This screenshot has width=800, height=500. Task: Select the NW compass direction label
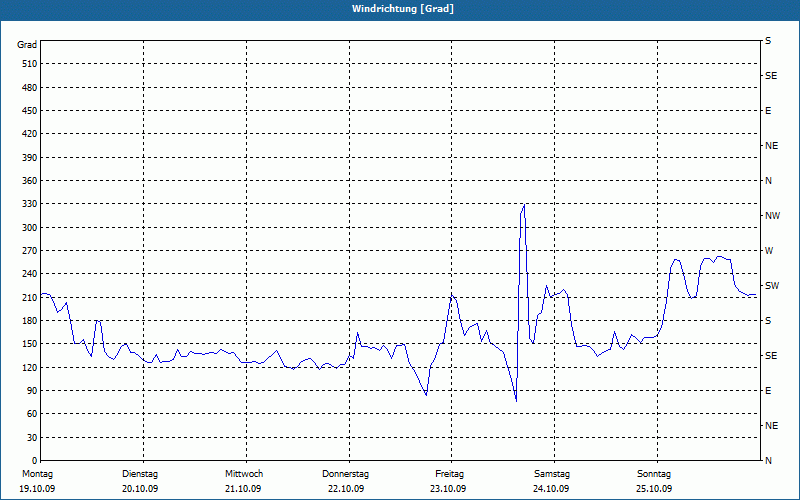coord(772,216)
